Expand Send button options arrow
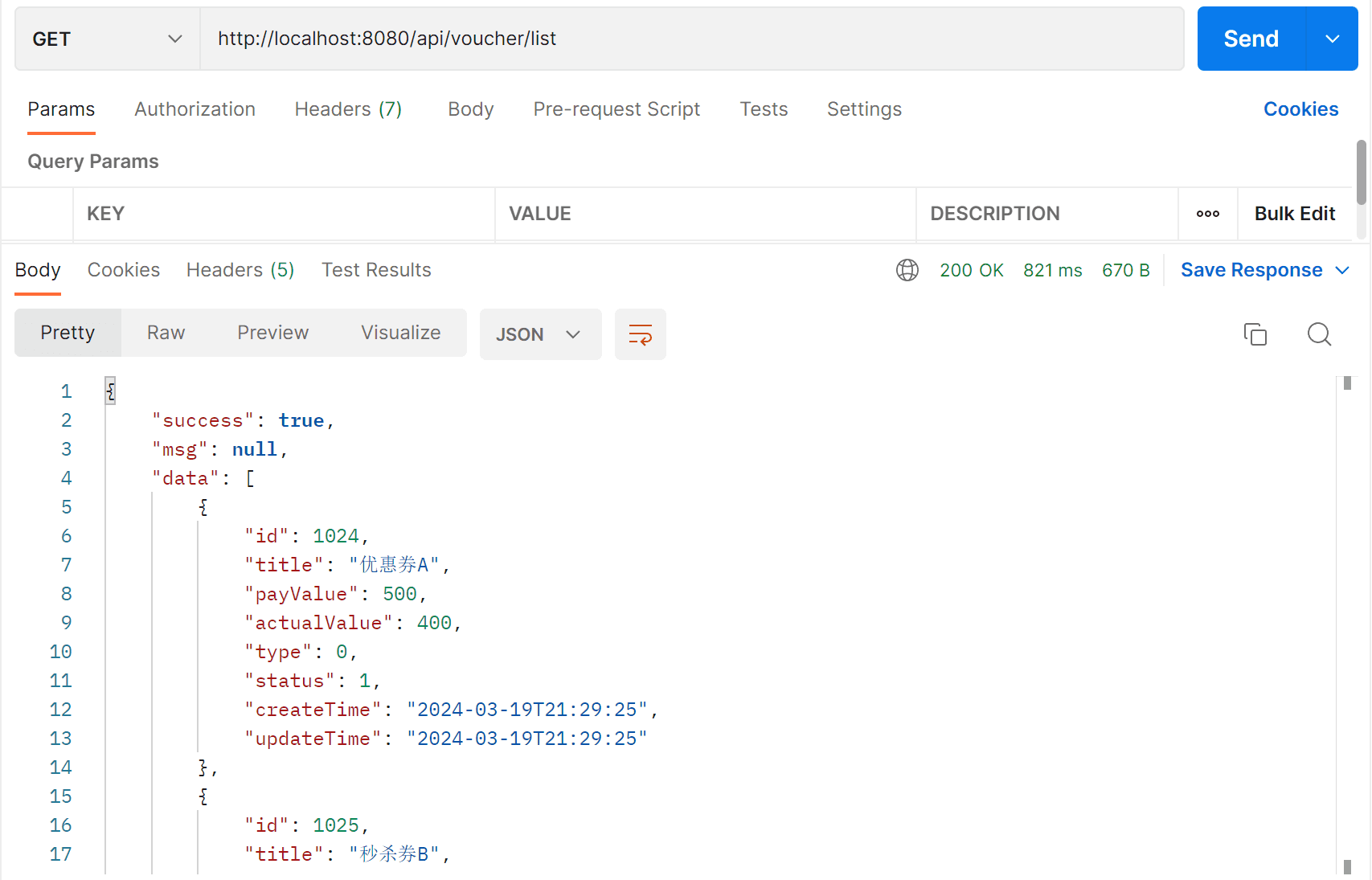Viewport: 1372px width, 880px height. tap(1333, 39)
